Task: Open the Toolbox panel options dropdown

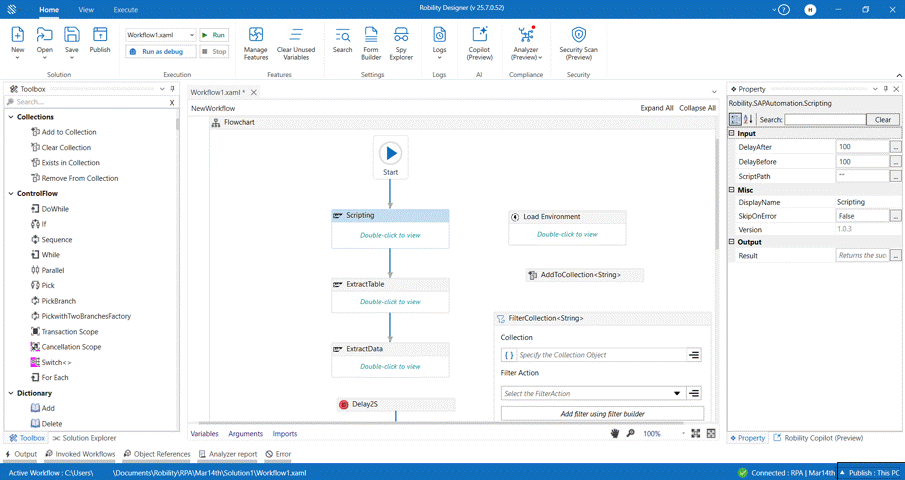Action: pyautogui.click(x=162, y=89)
